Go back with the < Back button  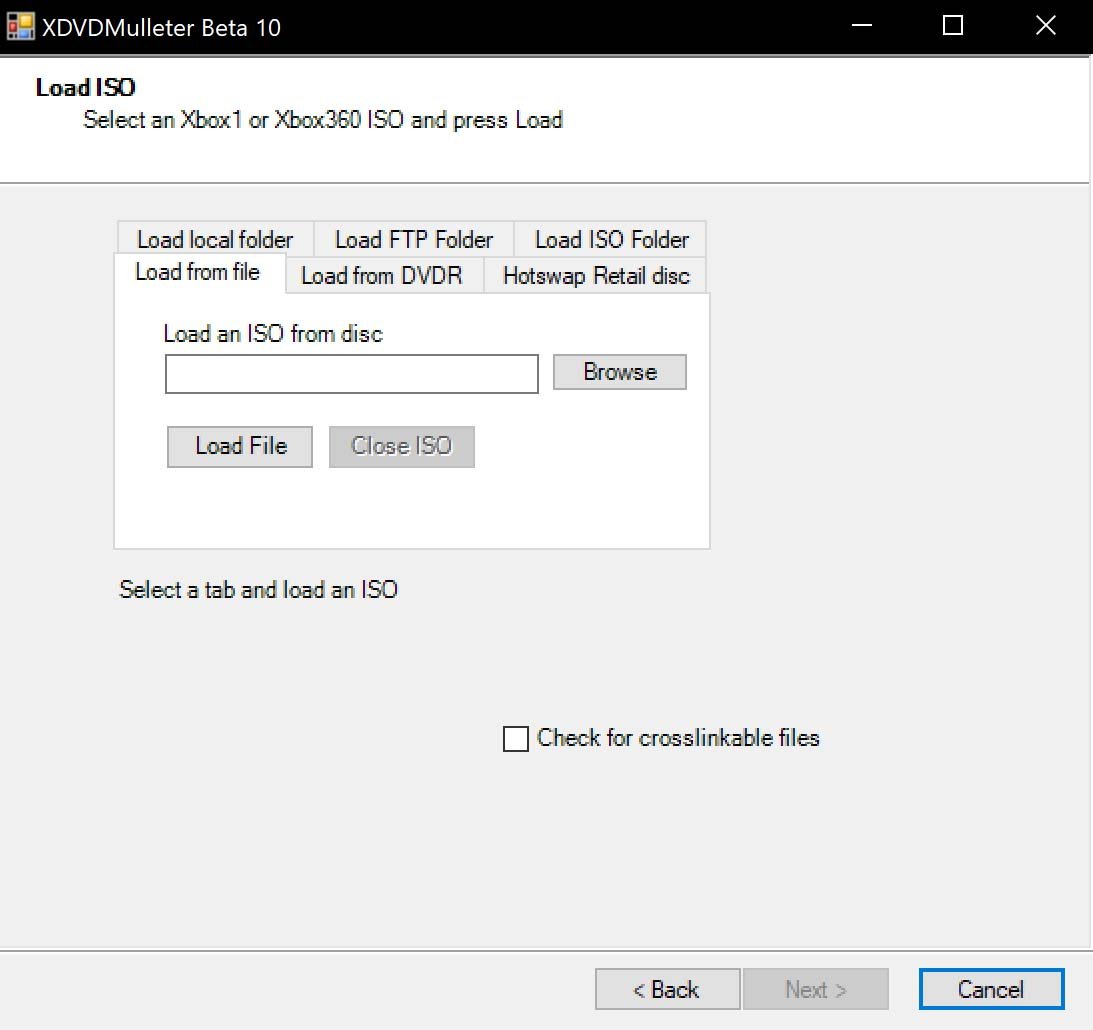[667, 989]
